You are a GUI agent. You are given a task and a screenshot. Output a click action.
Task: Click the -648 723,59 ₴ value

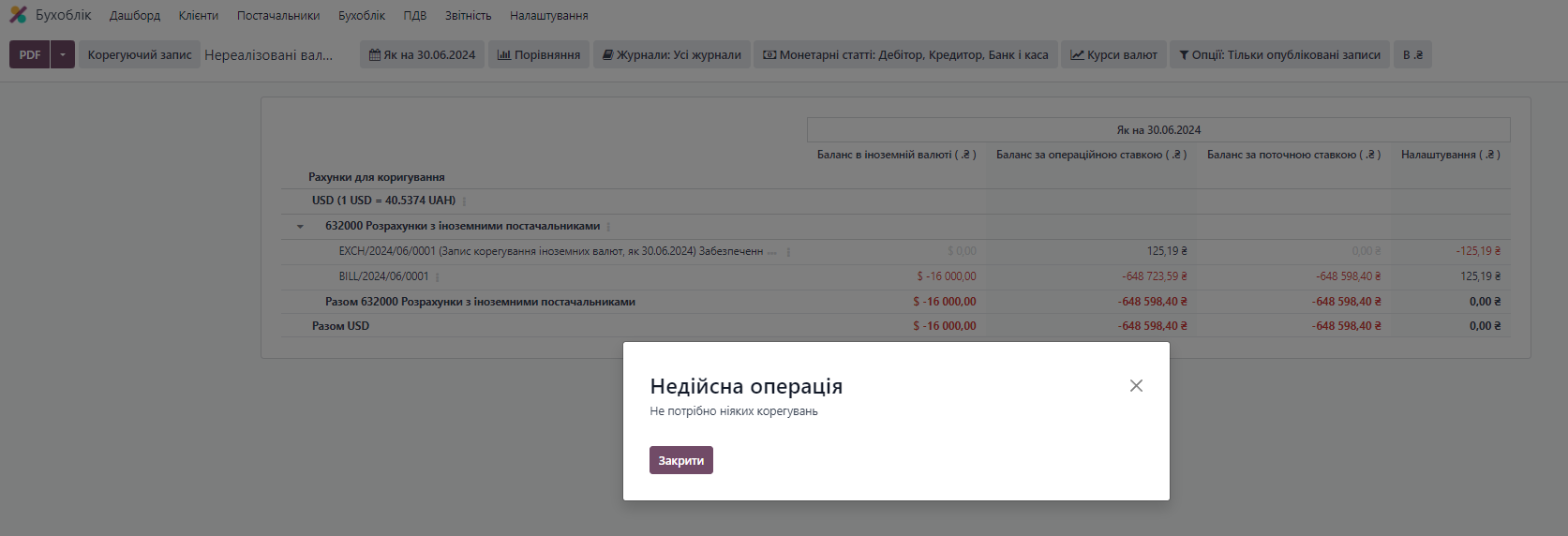1155,276
